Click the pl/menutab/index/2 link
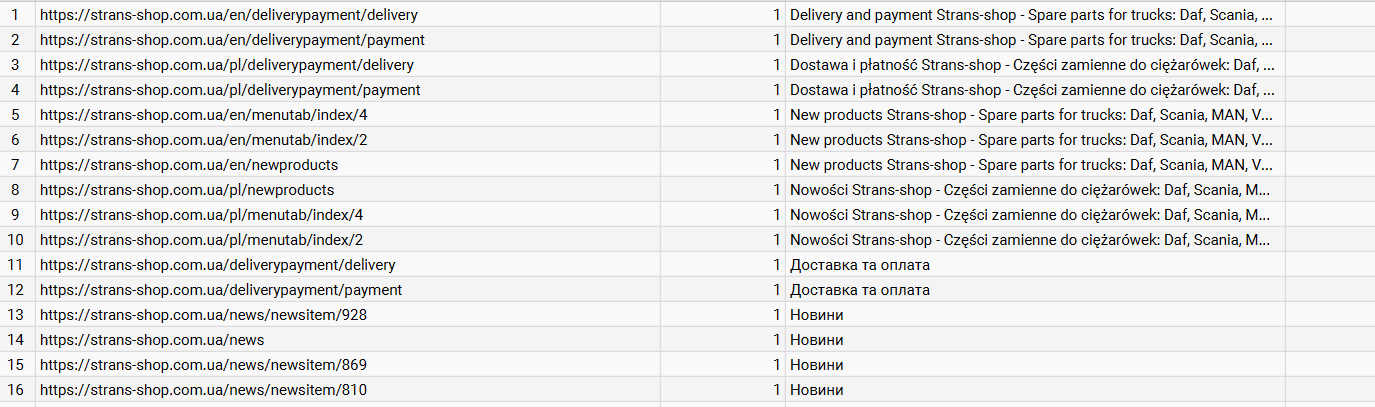 (201, 240)
